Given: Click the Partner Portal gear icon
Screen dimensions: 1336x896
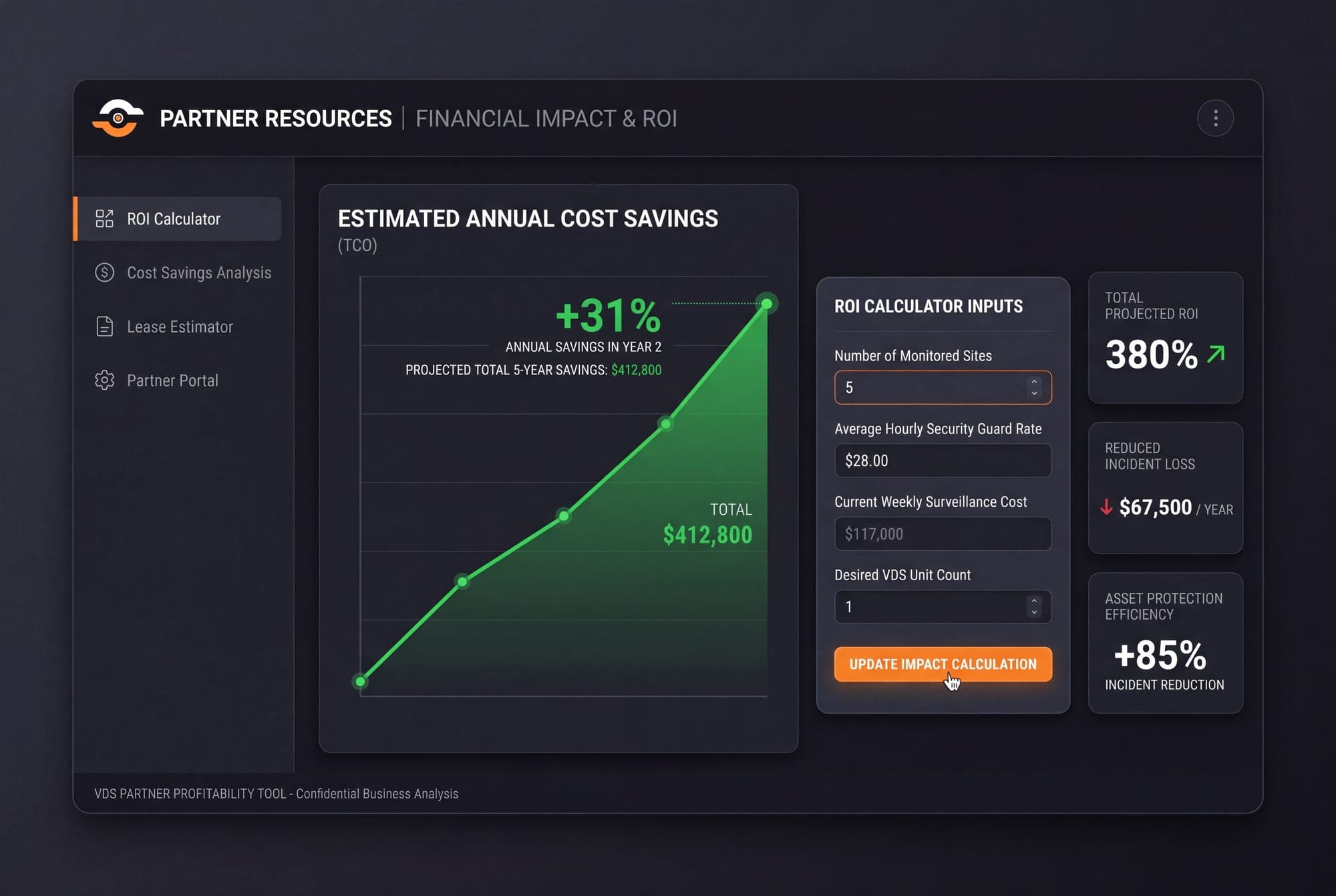Looking at the screenshot, I should click(104, 380).
